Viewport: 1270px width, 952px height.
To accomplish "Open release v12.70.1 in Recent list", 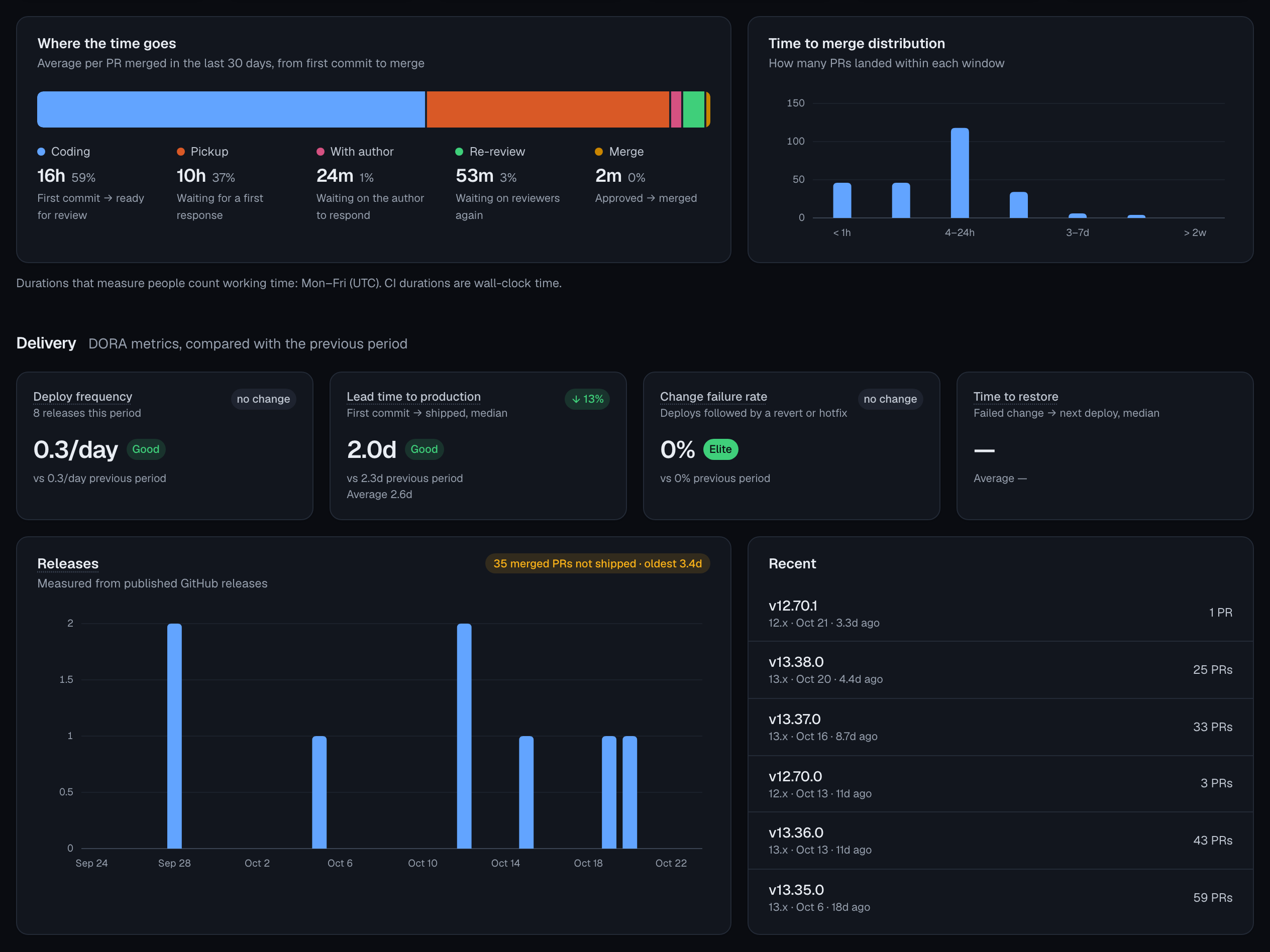I will point(1000,613).
